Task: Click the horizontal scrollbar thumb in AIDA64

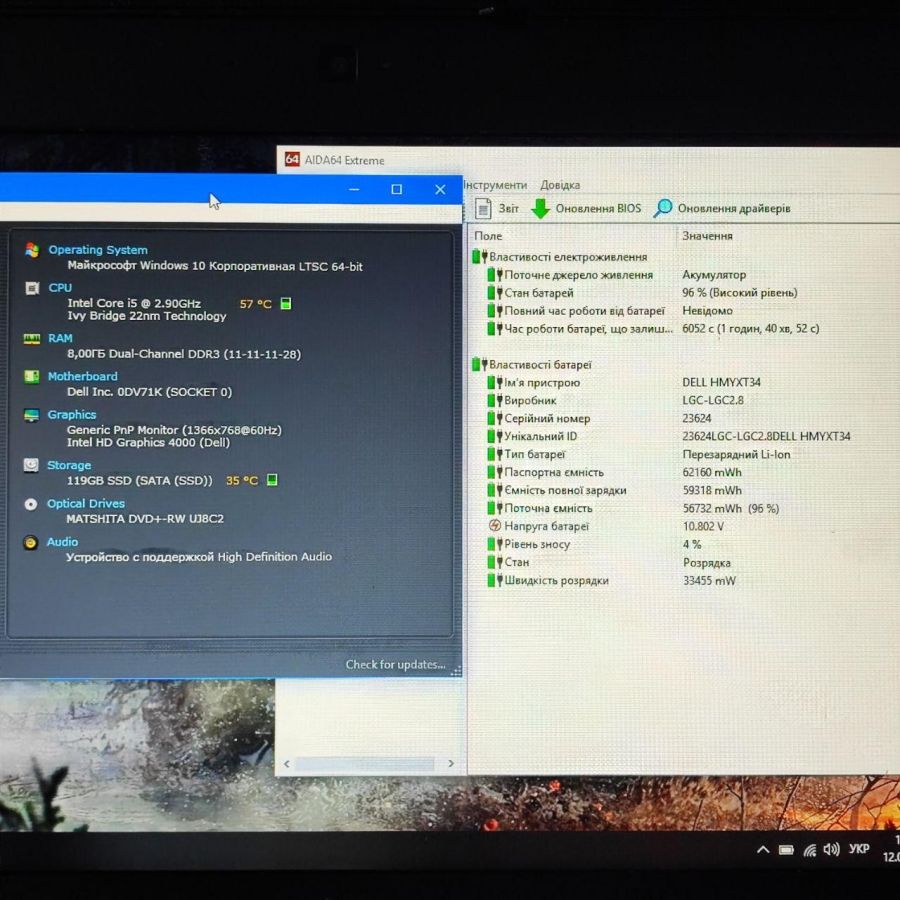Action: [x=365, y=763]
